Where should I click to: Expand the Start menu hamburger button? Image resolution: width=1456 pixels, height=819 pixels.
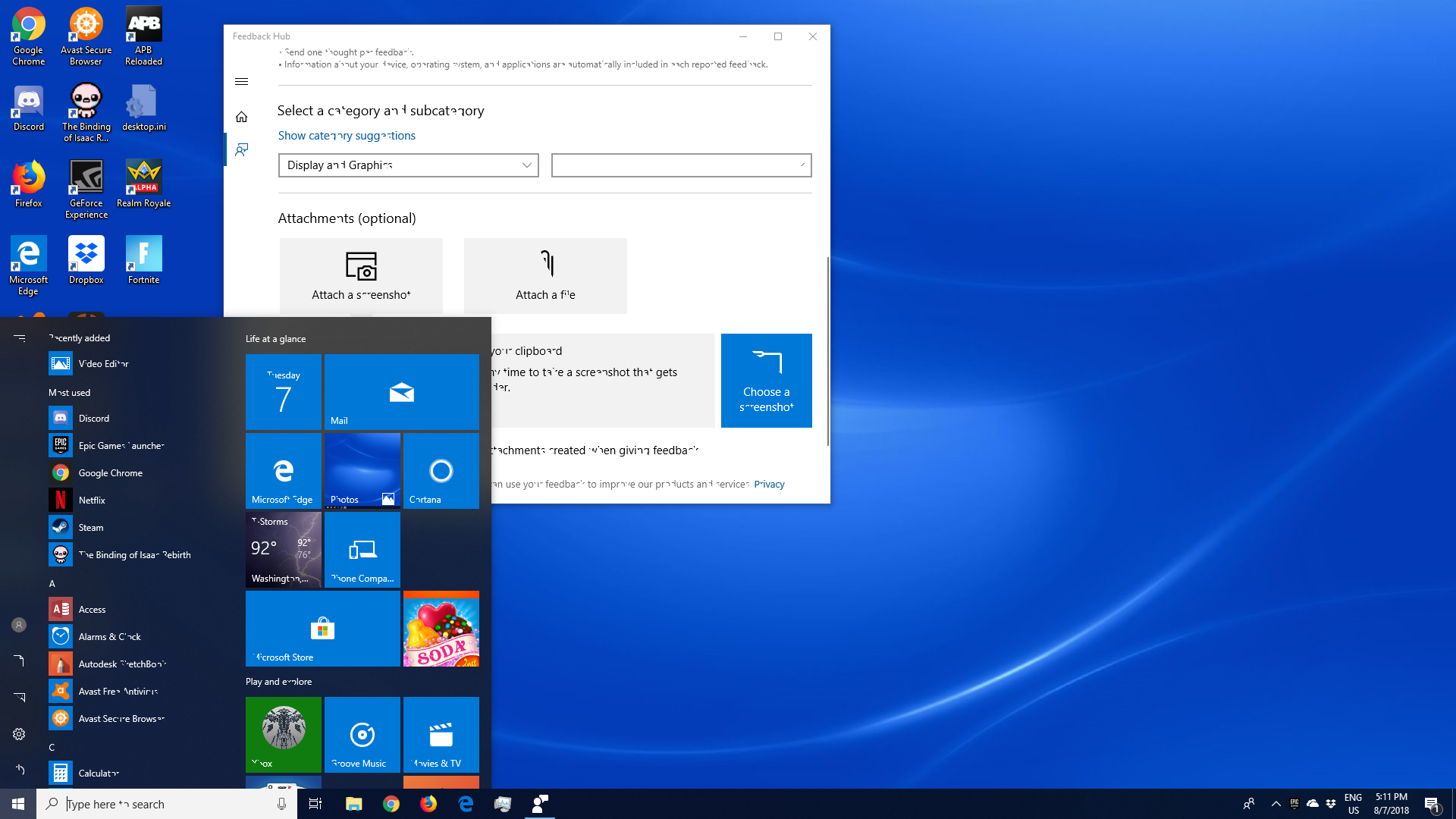[19, 338]
